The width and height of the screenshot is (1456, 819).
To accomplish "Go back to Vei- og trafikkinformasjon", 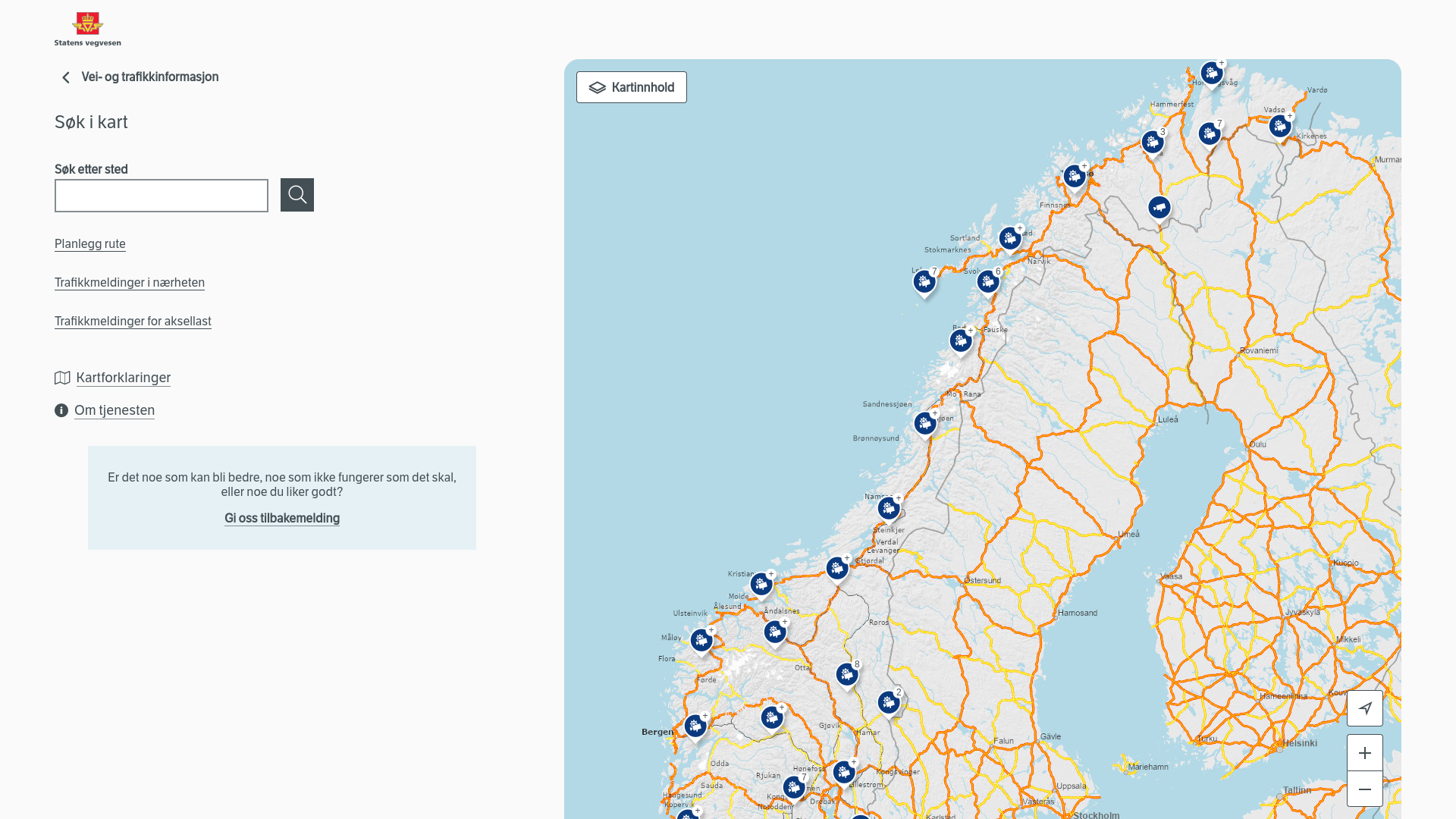I will click(x=149, y=77).
